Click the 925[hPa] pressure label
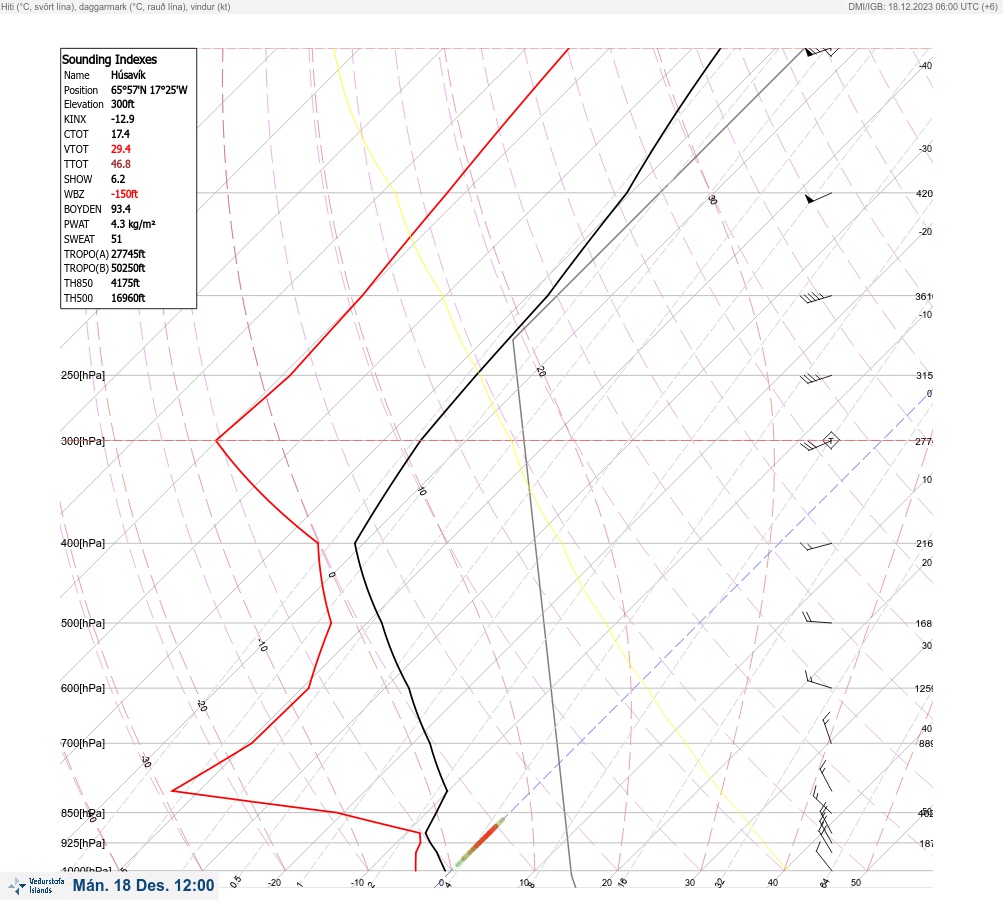This screenshot has width=1003, height=900. pos(83,843)
